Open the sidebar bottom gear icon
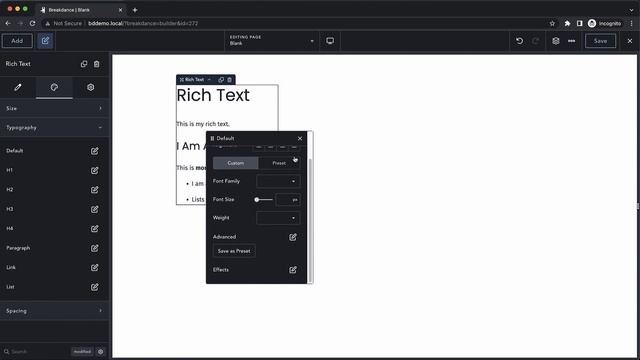 [x=100, y=351]
